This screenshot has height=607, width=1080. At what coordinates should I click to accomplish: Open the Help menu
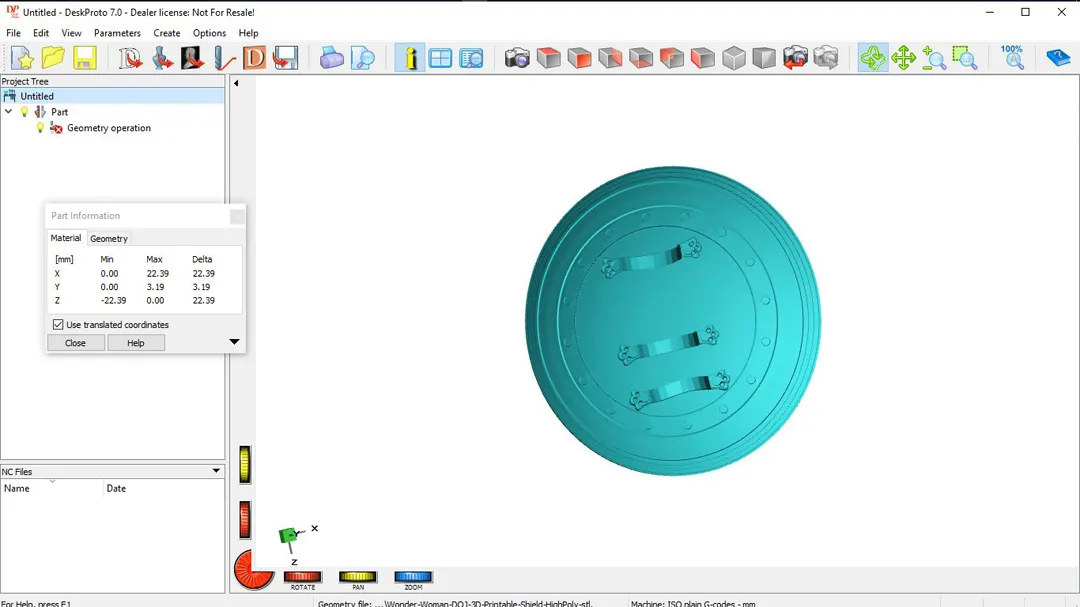click(x=248, y=33)
